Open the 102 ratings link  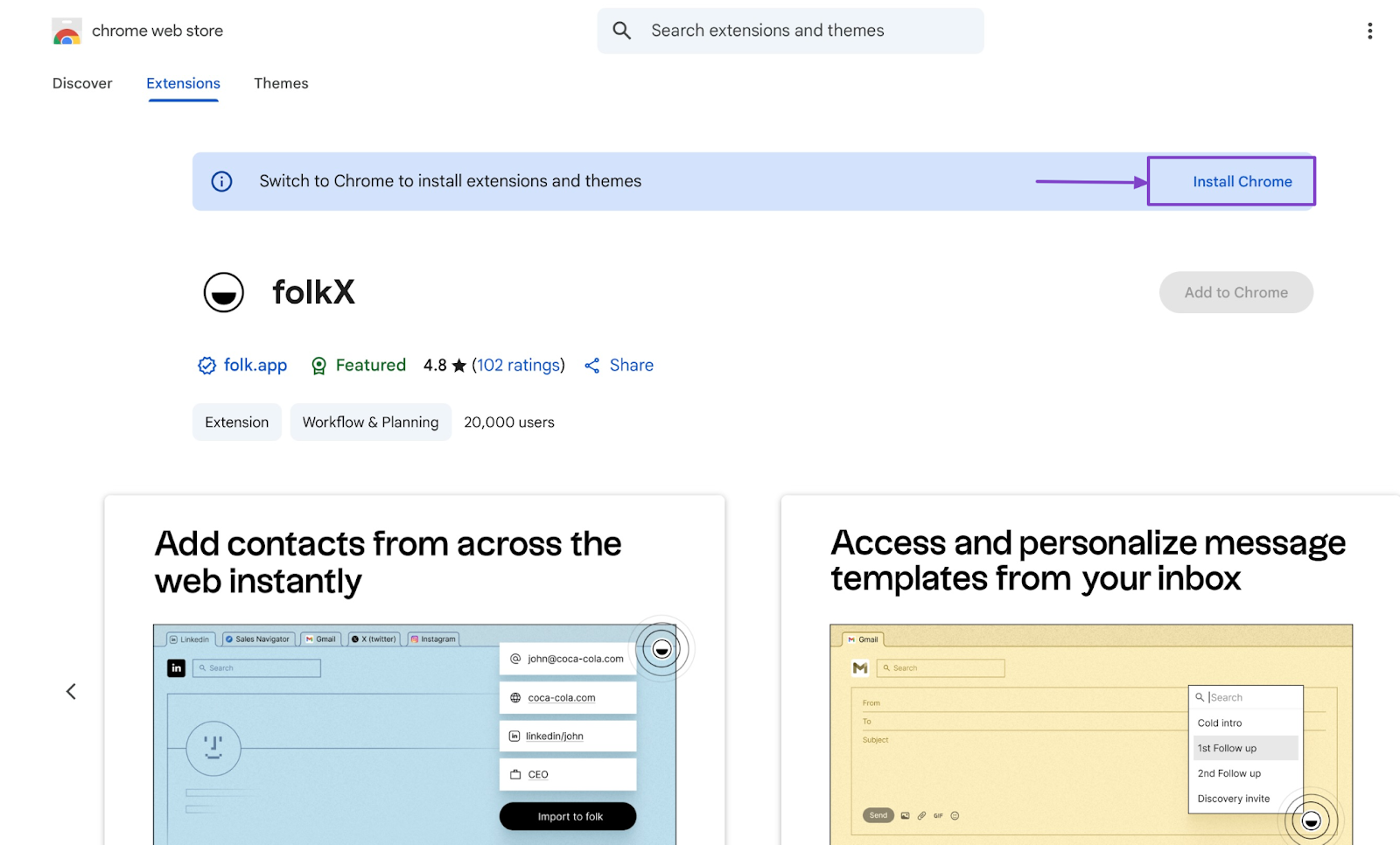[518, 366]
